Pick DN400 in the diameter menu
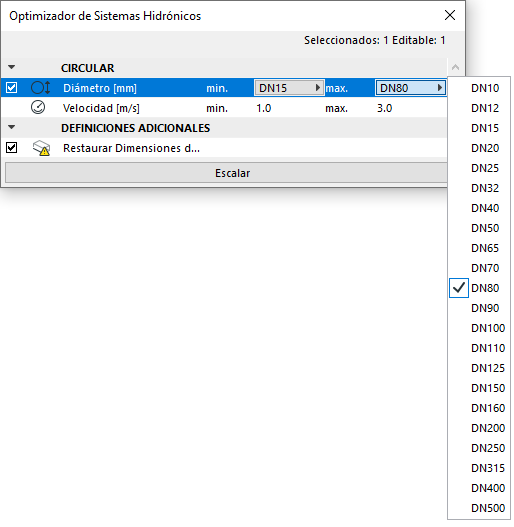This screenshot has height=527, width=514. click(x=479, y=488)
